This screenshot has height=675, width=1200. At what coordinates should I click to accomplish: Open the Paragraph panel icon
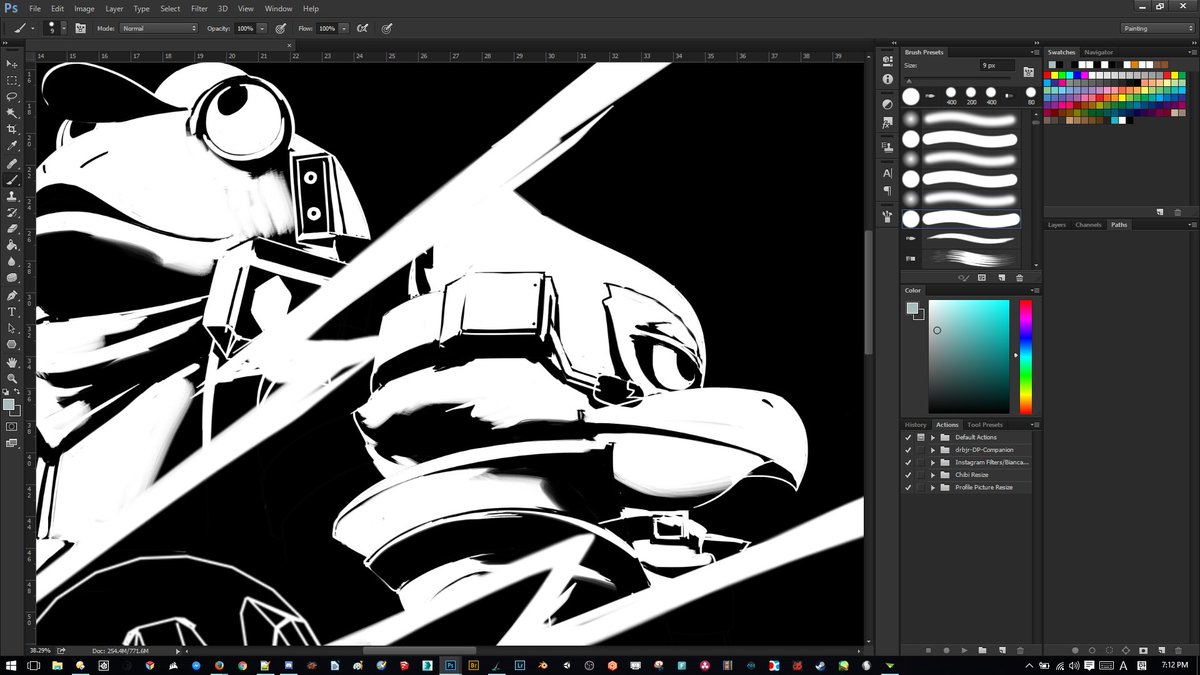click(887, 190)
